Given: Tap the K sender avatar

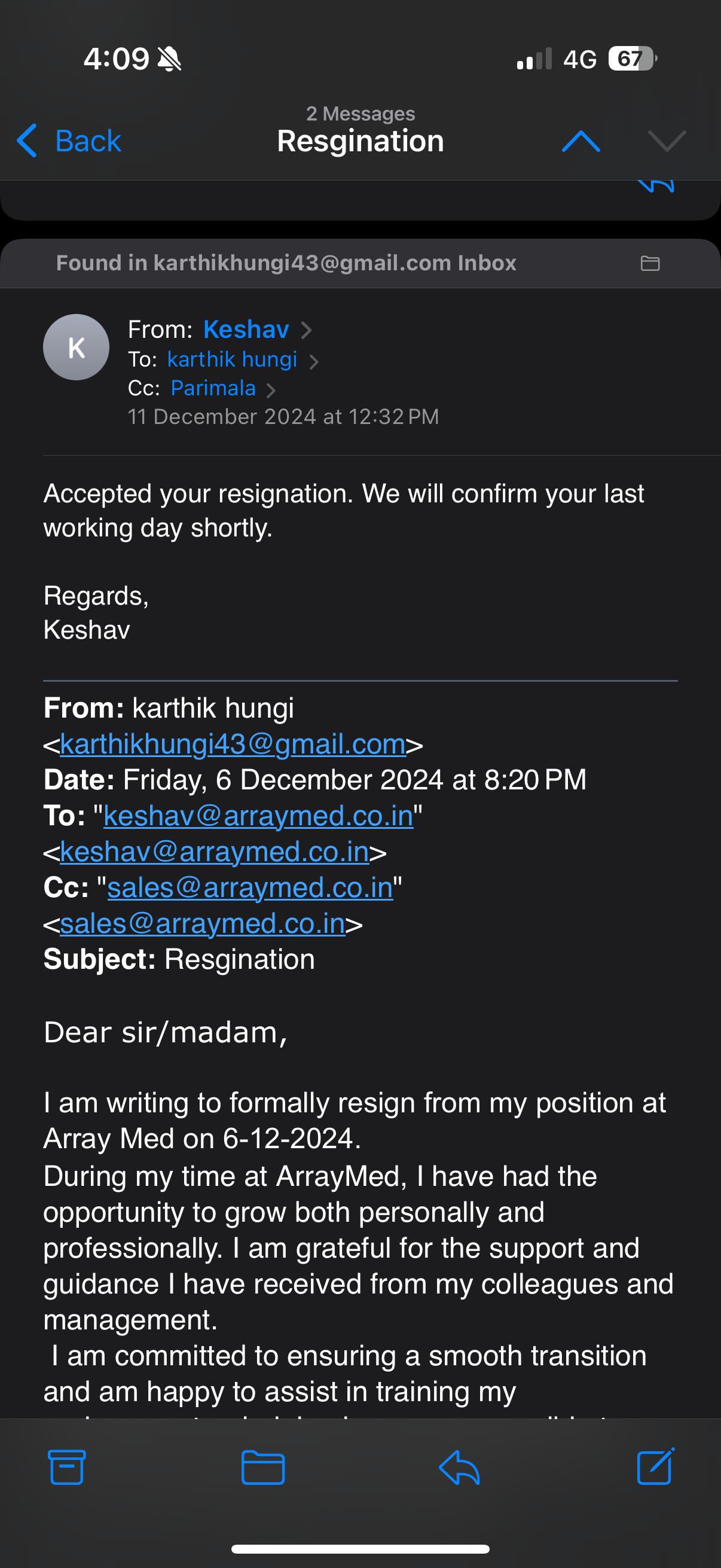Looking at the screenshot, I should (x=76, y=347).
